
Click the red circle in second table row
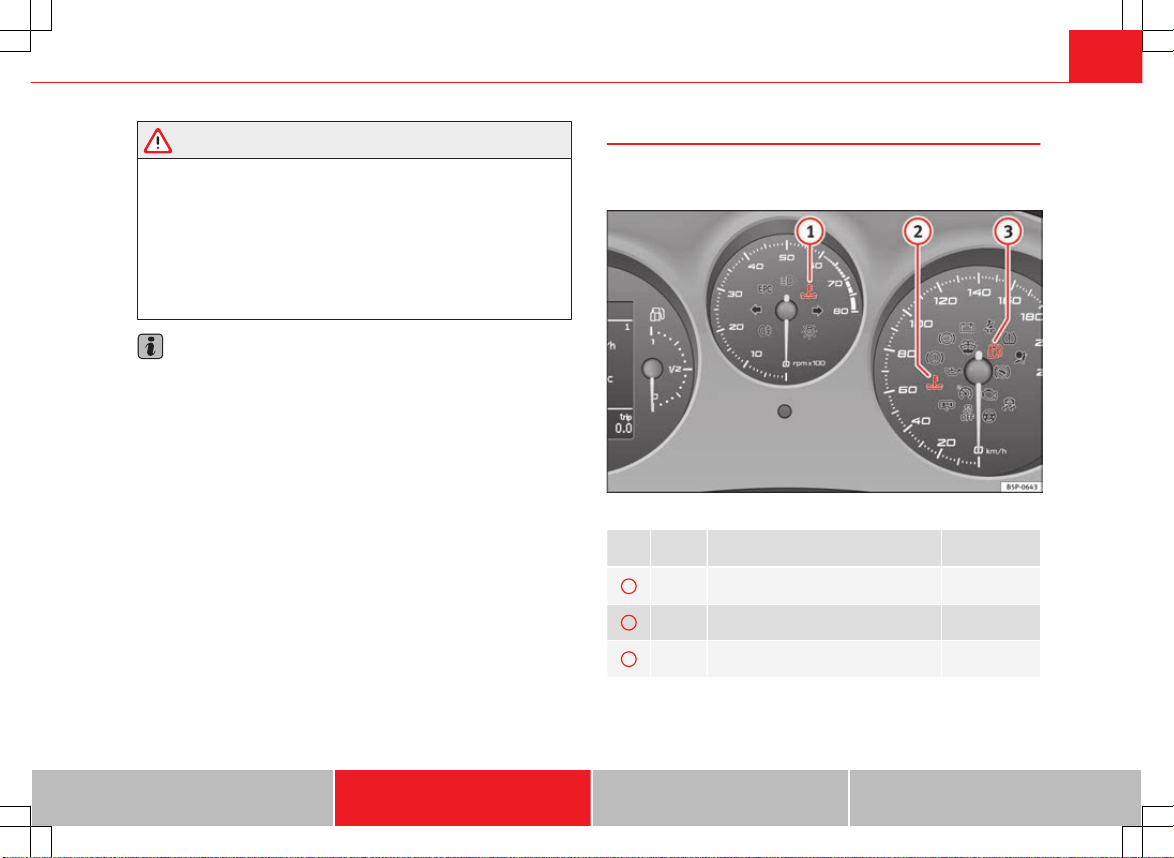click(x=629, y=623)
